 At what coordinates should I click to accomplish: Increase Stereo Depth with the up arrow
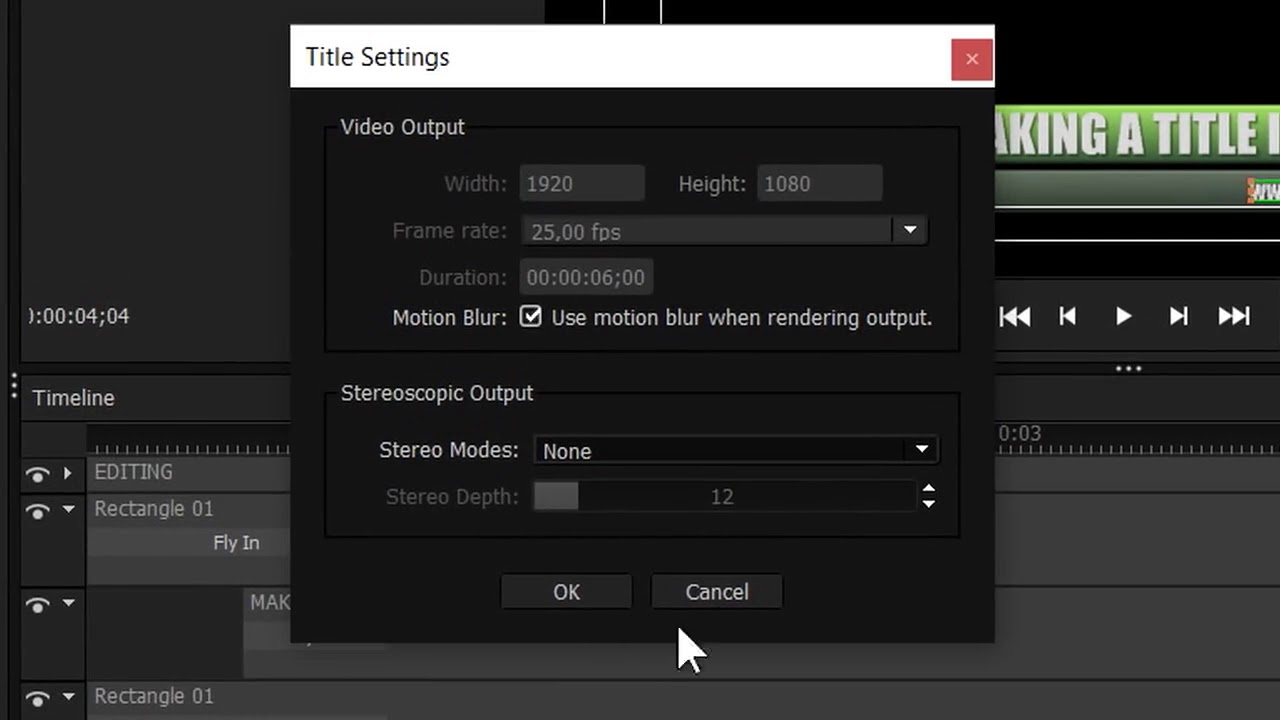[929, 489]
